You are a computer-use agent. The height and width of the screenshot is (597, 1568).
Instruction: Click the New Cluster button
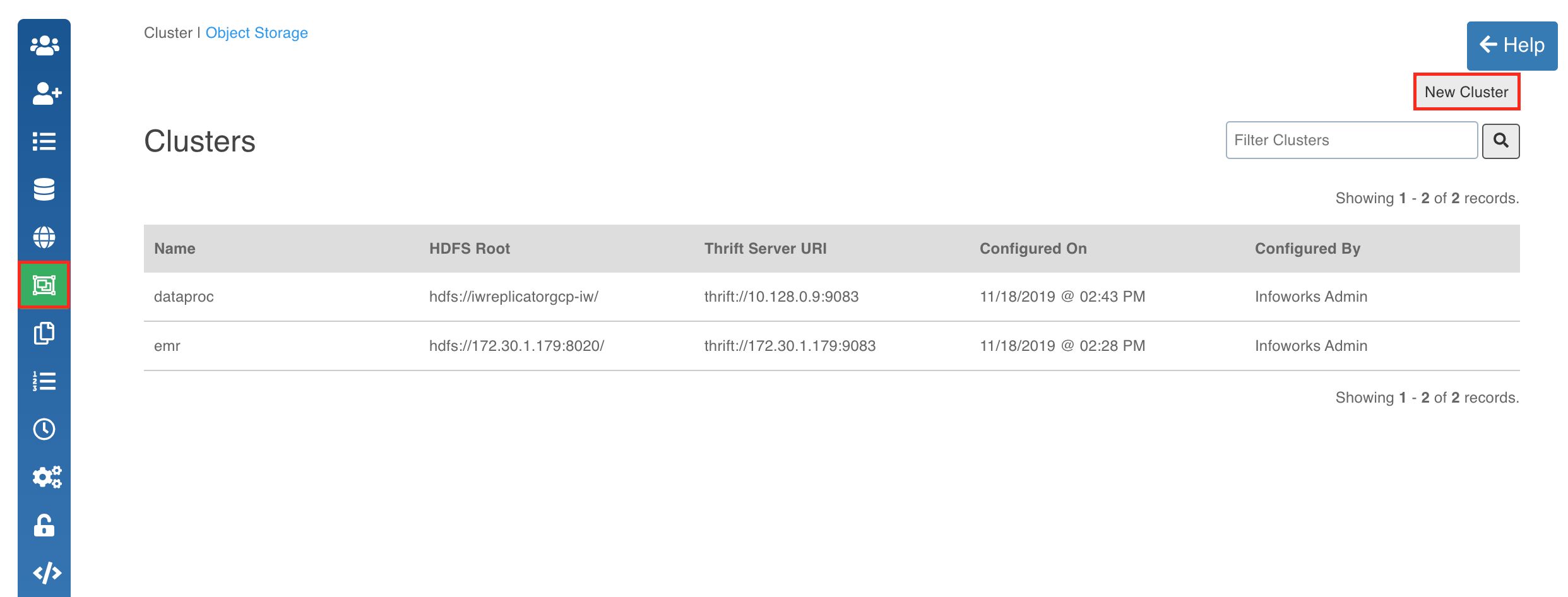tap(1466, 92)
